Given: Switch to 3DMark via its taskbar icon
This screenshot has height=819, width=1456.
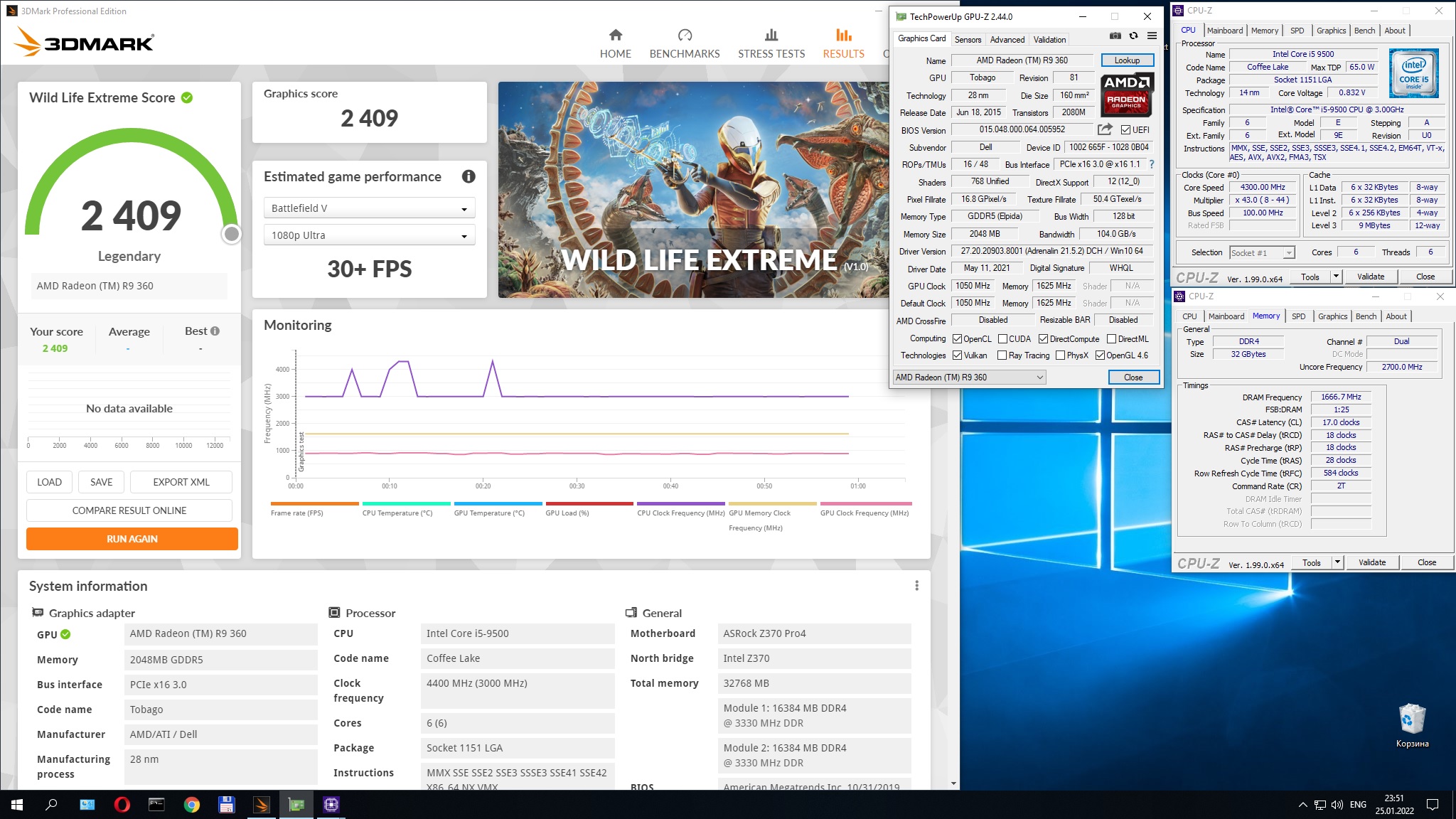Looking at the screenshot, I should point(261,805).
